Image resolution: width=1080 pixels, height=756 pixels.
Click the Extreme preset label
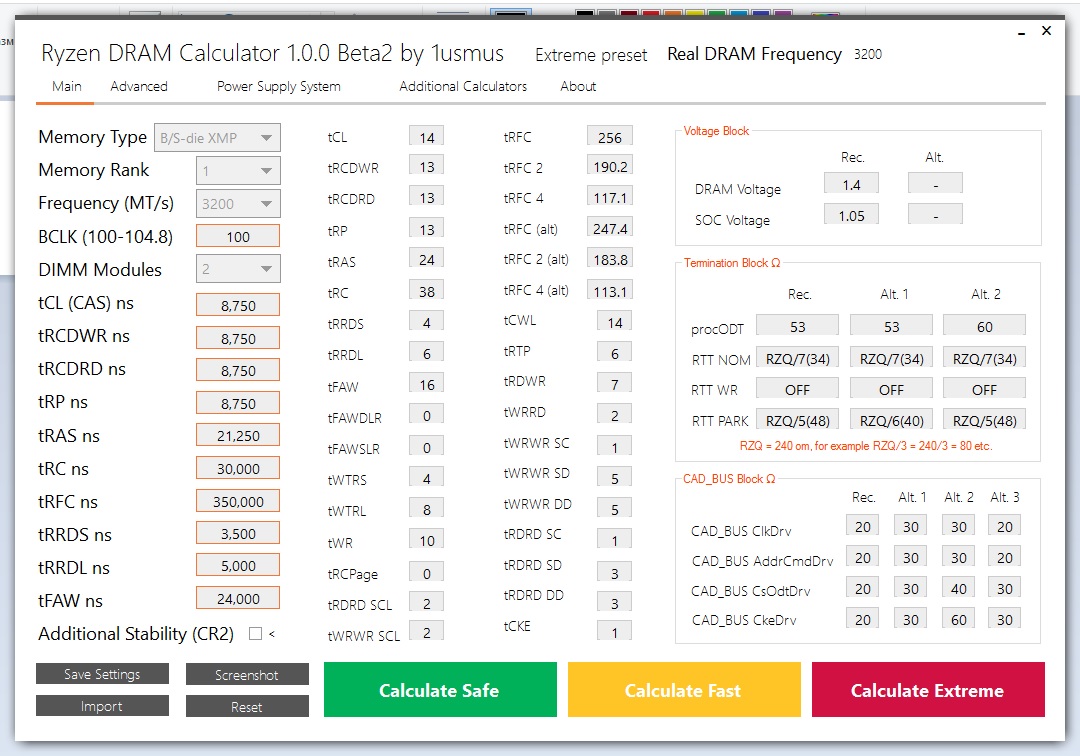coord(591,55)
